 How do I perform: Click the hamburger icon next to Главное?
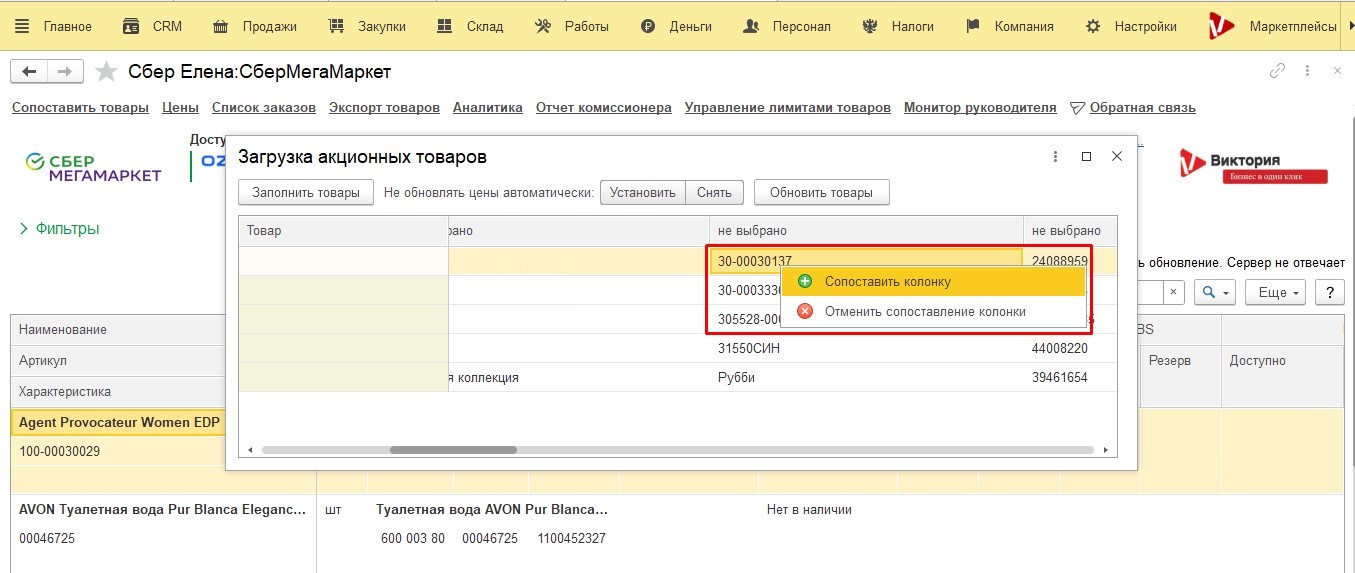(x=22, y=26)
